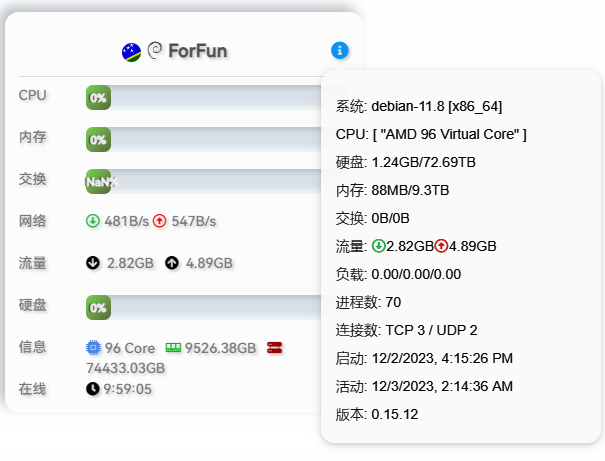Screen dimensions: 605x461
Task: Click the green download icon in the tooltip 流量 line
Action: (x=378, y=246)
